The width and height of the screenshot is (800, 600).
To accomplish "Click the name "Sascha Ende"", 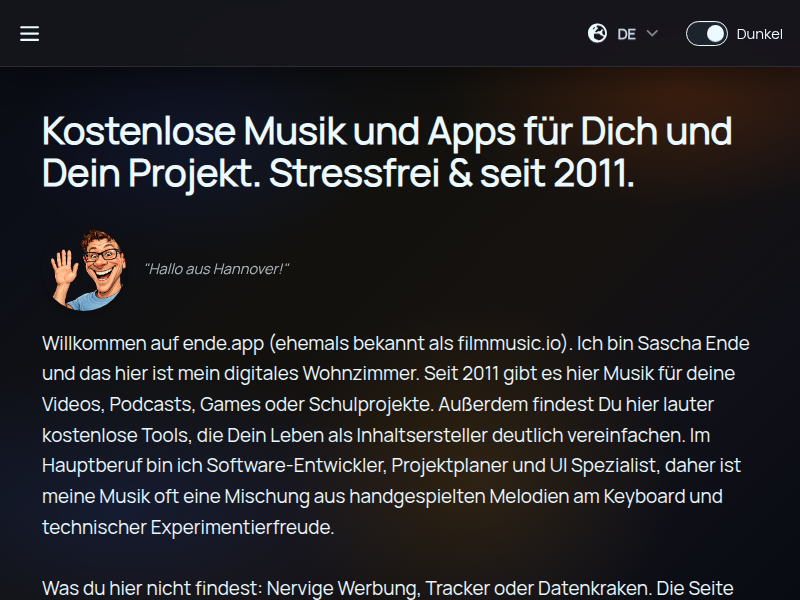I will click(x=693, y=343).
